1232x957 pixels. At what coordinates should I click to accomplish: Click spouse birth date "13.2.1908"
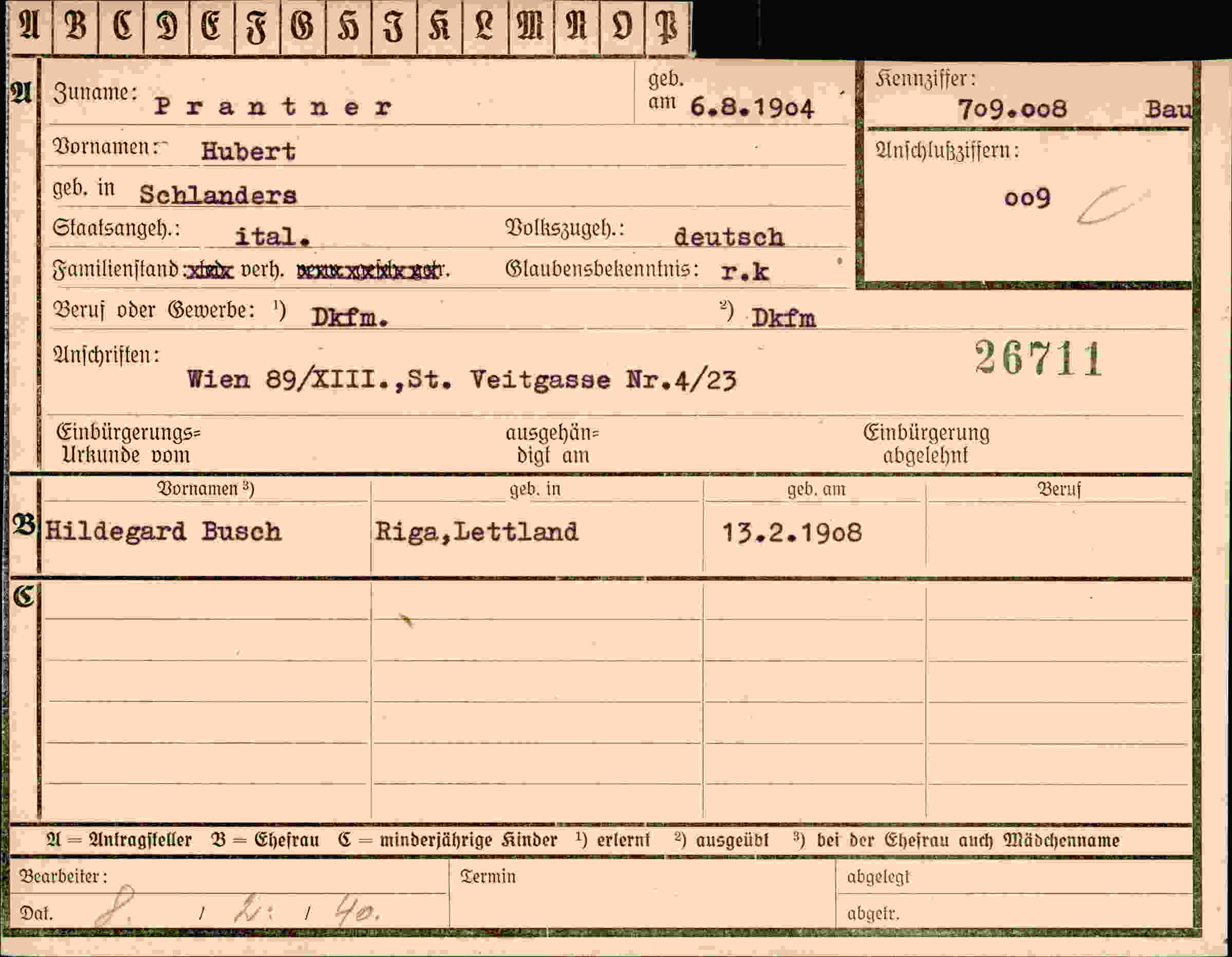pyautogui.click(x=792, y=532)
